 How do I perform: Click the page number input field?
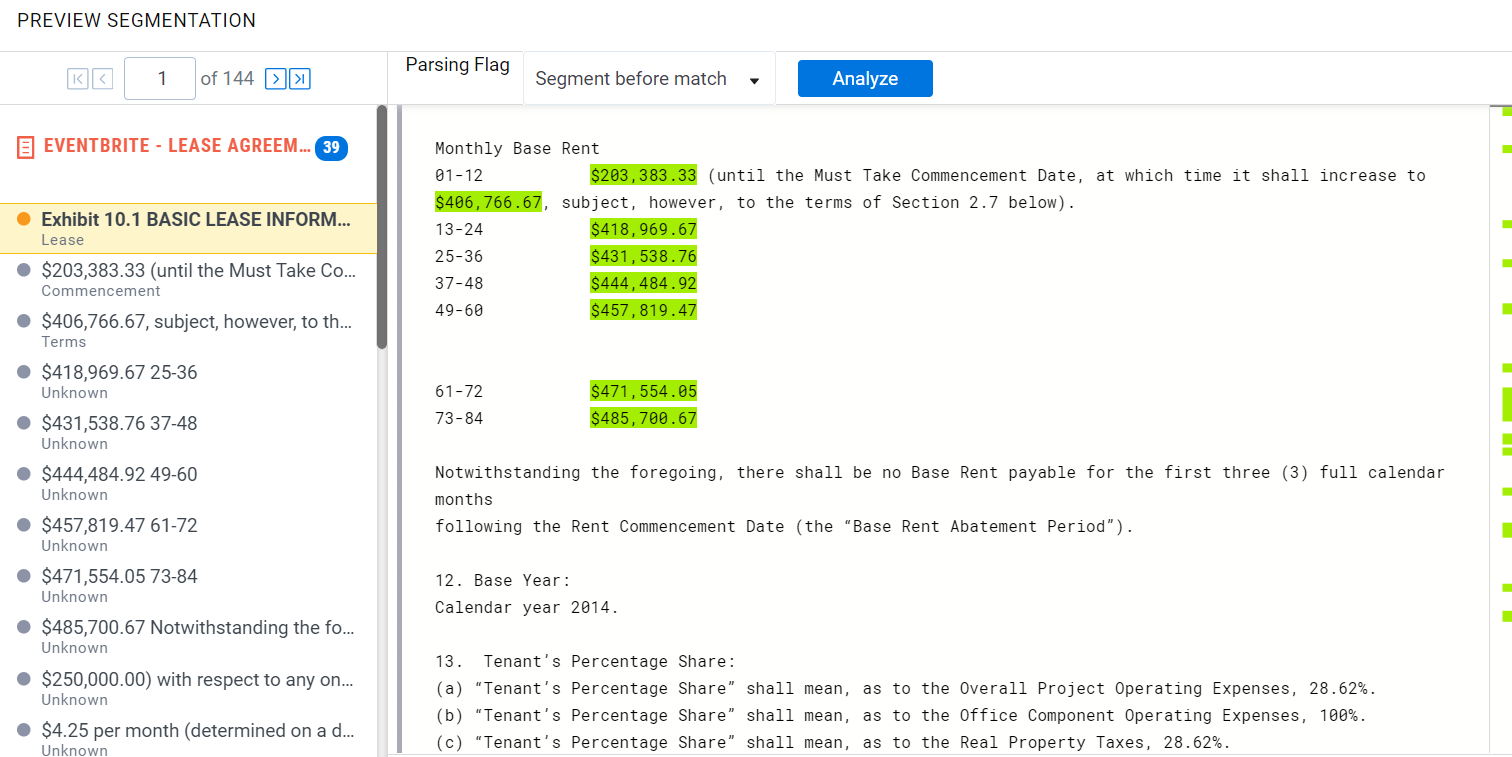click(x=160, y=78)
